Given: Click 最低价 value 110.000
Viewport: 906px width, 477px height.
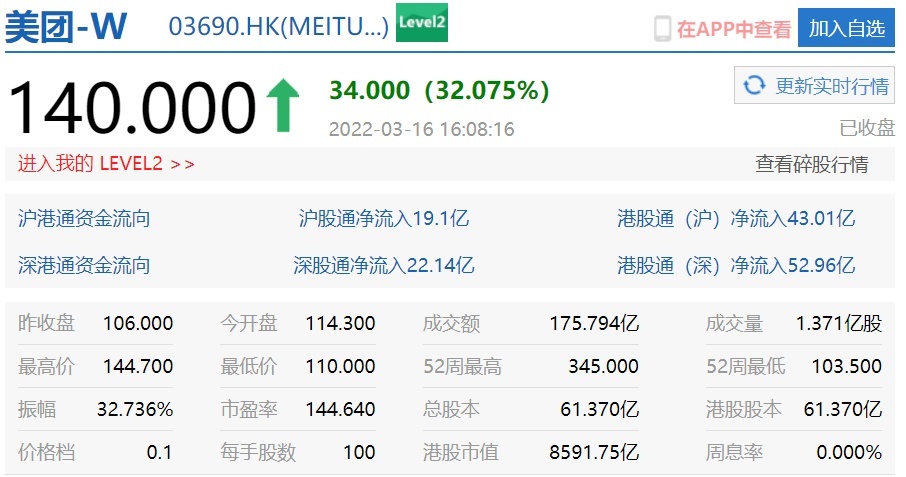Looking at the screenshot, I should pos(340,366).
